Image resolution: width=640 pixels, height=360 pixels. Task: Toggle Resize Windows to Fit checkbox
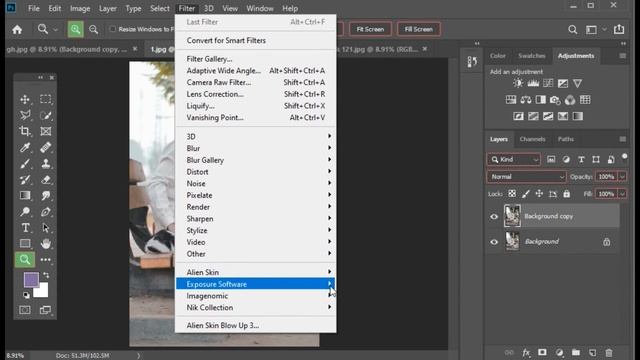click(113, 29)
